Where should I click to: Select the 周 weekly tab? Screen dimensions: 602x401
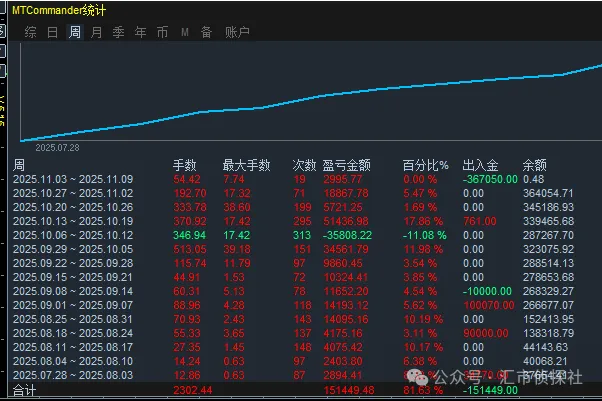pyautogui.click(x=75, y=32)
